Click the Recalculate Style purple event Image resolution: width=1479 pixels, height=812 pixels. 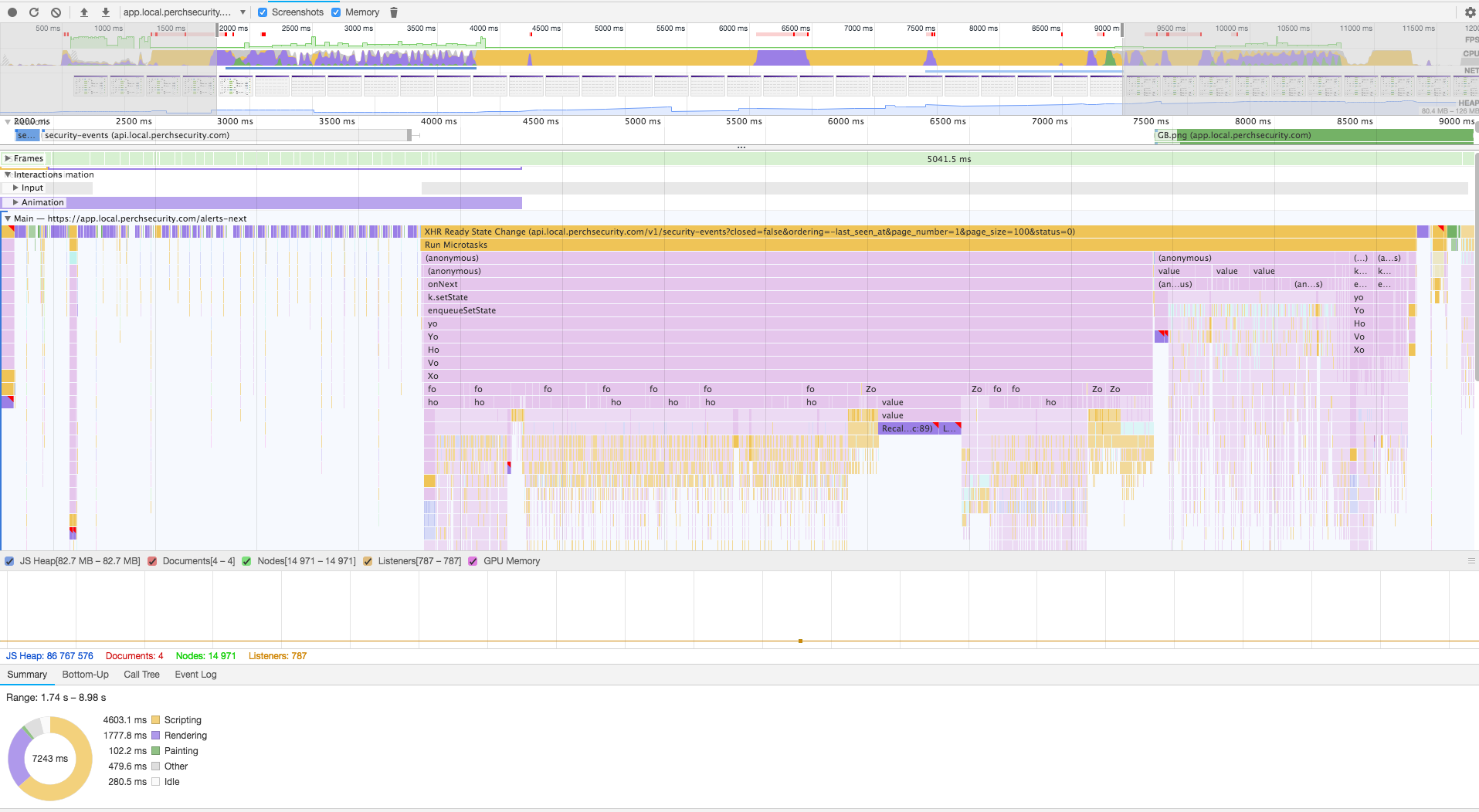pyautogui.click(x=907, y=428)
